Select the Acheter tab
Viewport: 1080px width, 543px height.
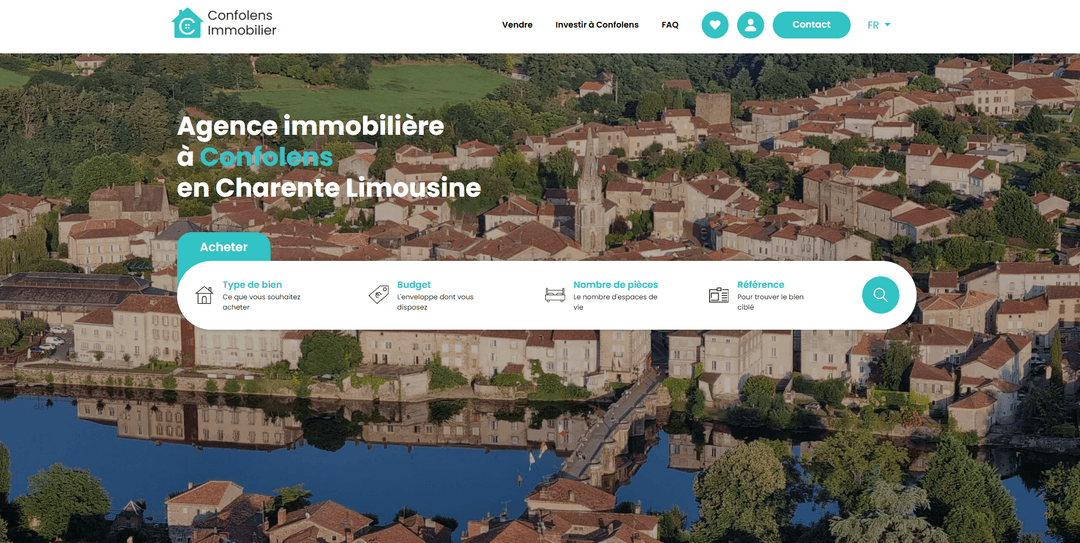tap(224, 247)
